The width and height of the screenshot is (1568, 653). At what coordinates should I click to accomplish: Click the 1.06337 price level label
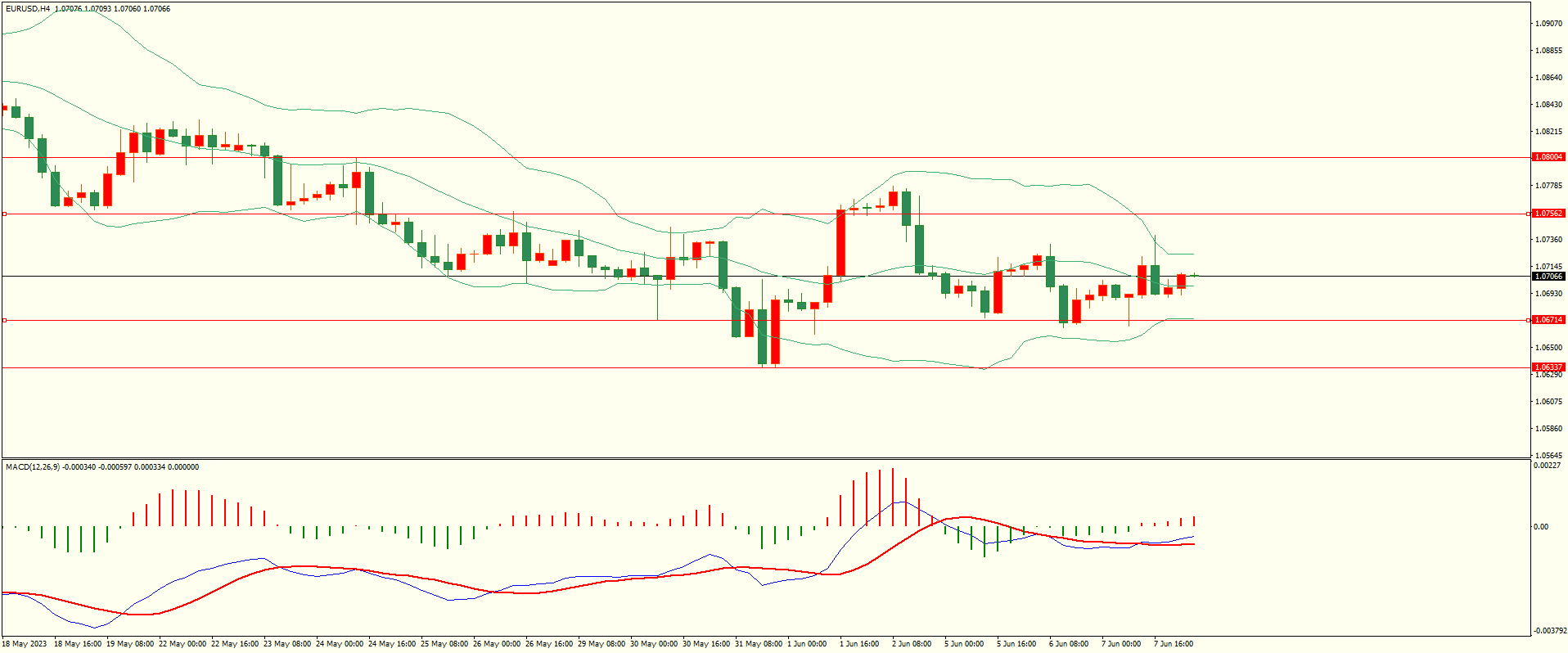coord(1548,367)
